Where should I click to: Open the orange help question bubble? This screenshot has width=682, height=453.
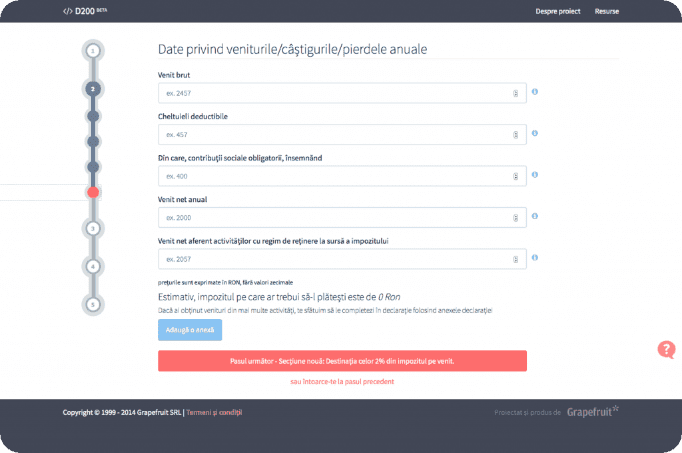tap(666, 349)
